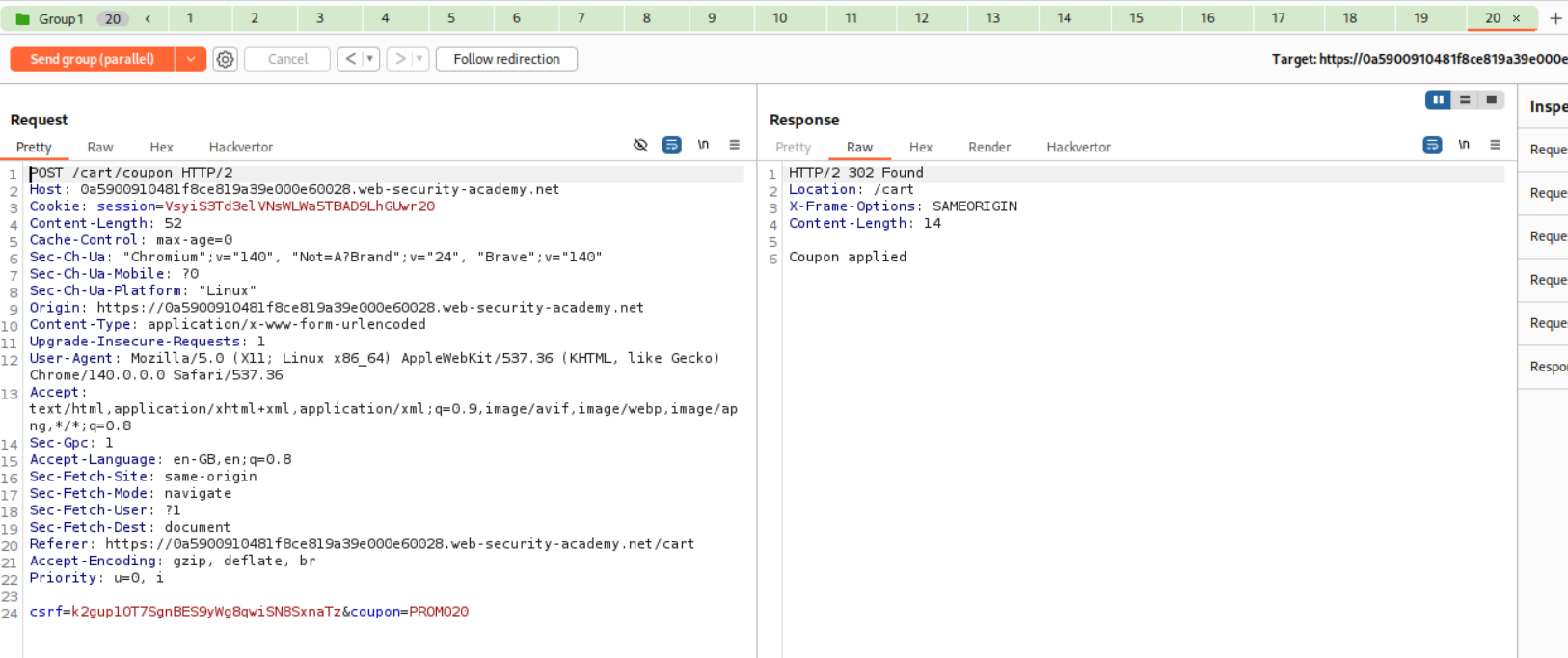Click the Group1 folder icon
1568x658 pixels.
[x=22, y=19]
